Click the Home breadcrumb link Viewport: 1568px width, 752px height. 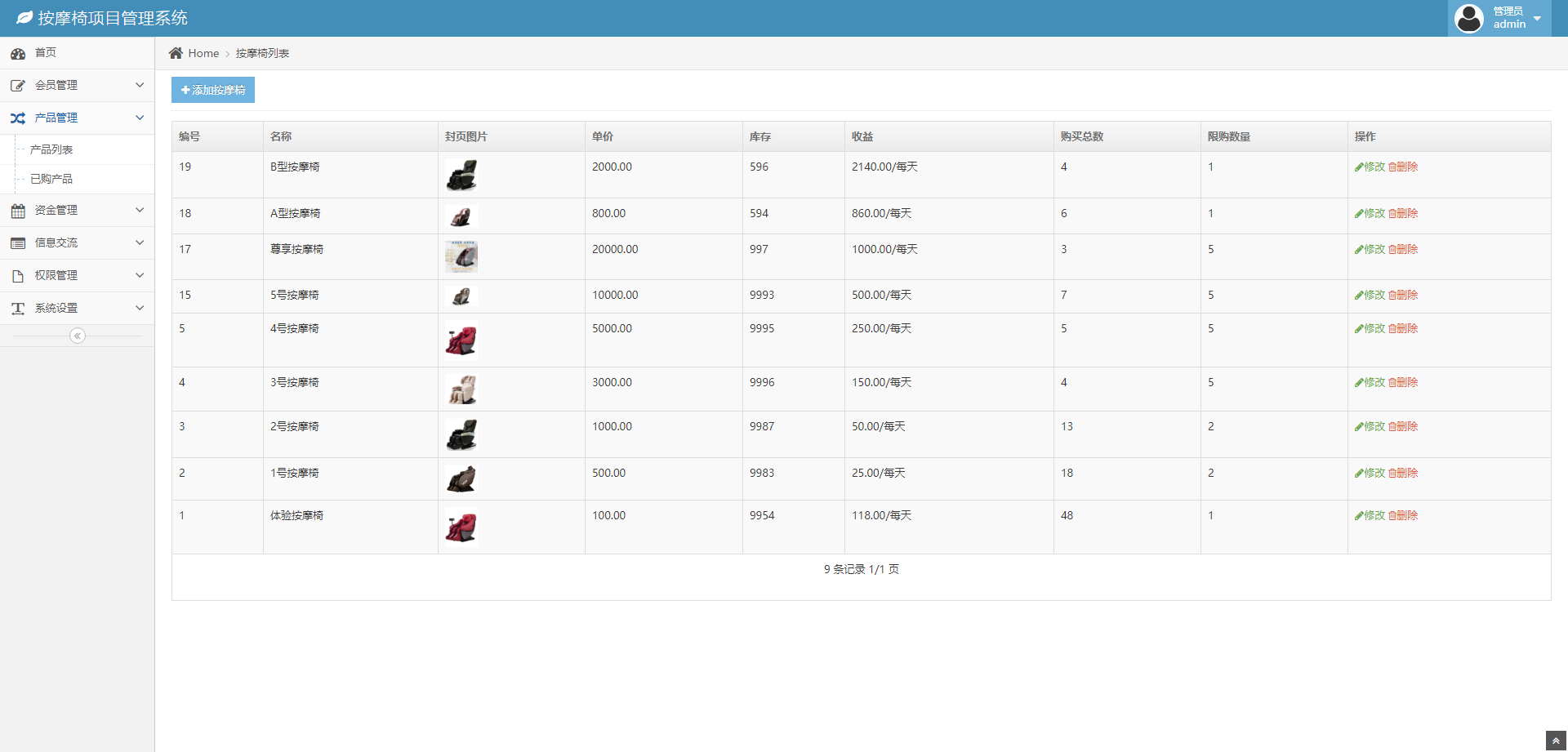(203, 53)
